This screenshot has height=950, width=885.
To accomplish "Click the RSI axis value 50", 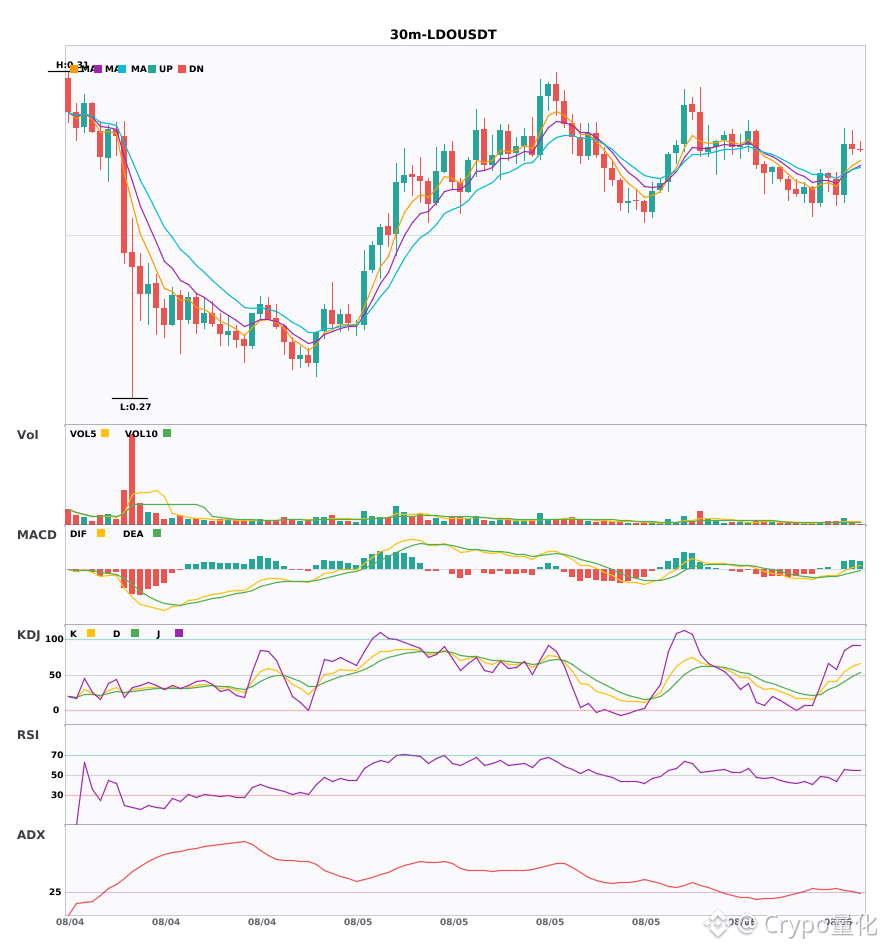I will click(57, 775).
